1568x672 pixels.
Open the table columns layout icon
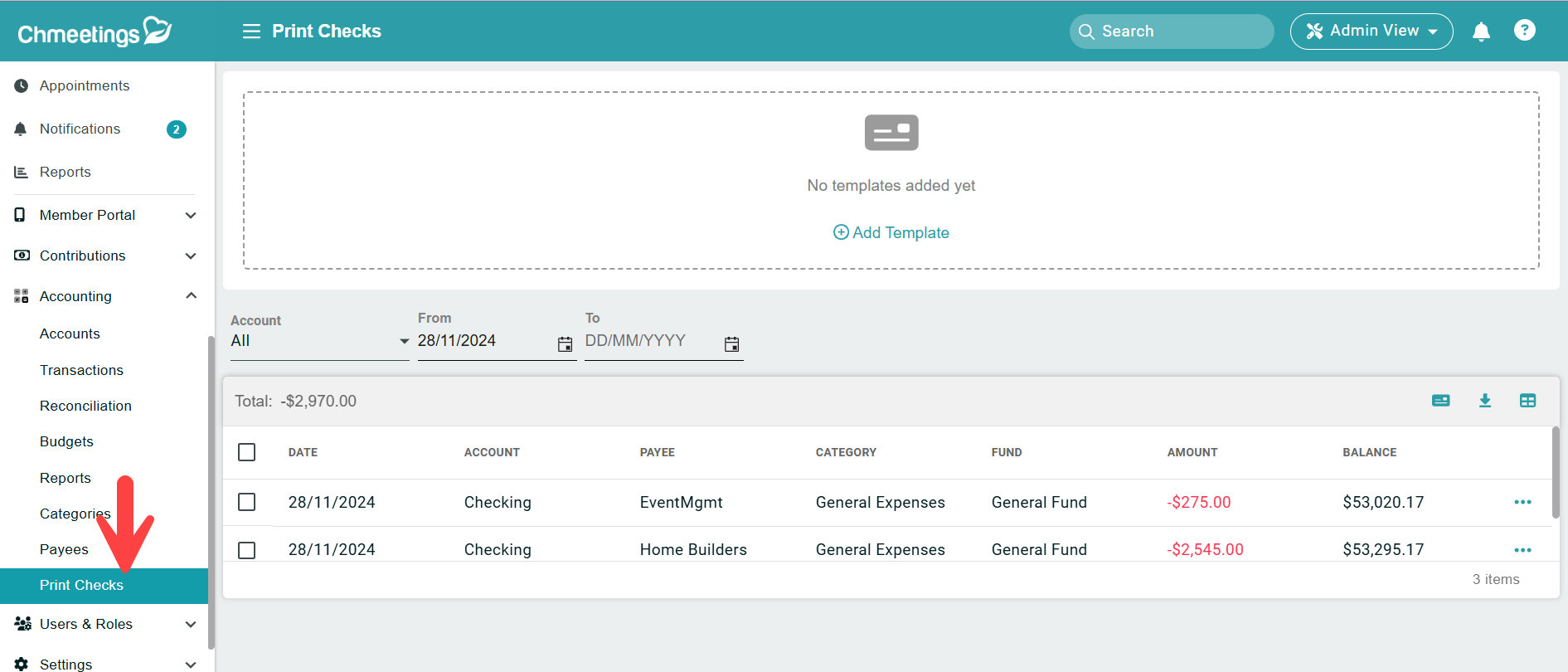click(1527, 401)
